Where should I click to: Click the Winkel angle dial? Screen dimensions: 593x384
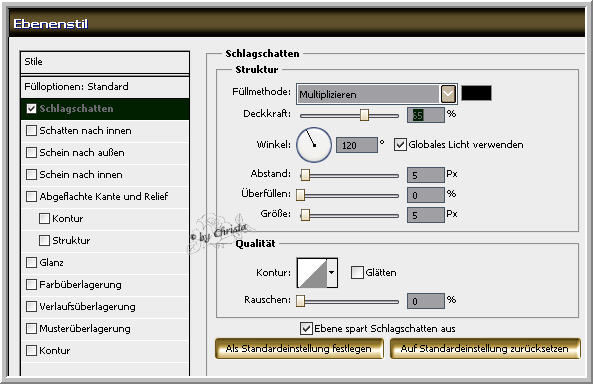coord(314,145)
